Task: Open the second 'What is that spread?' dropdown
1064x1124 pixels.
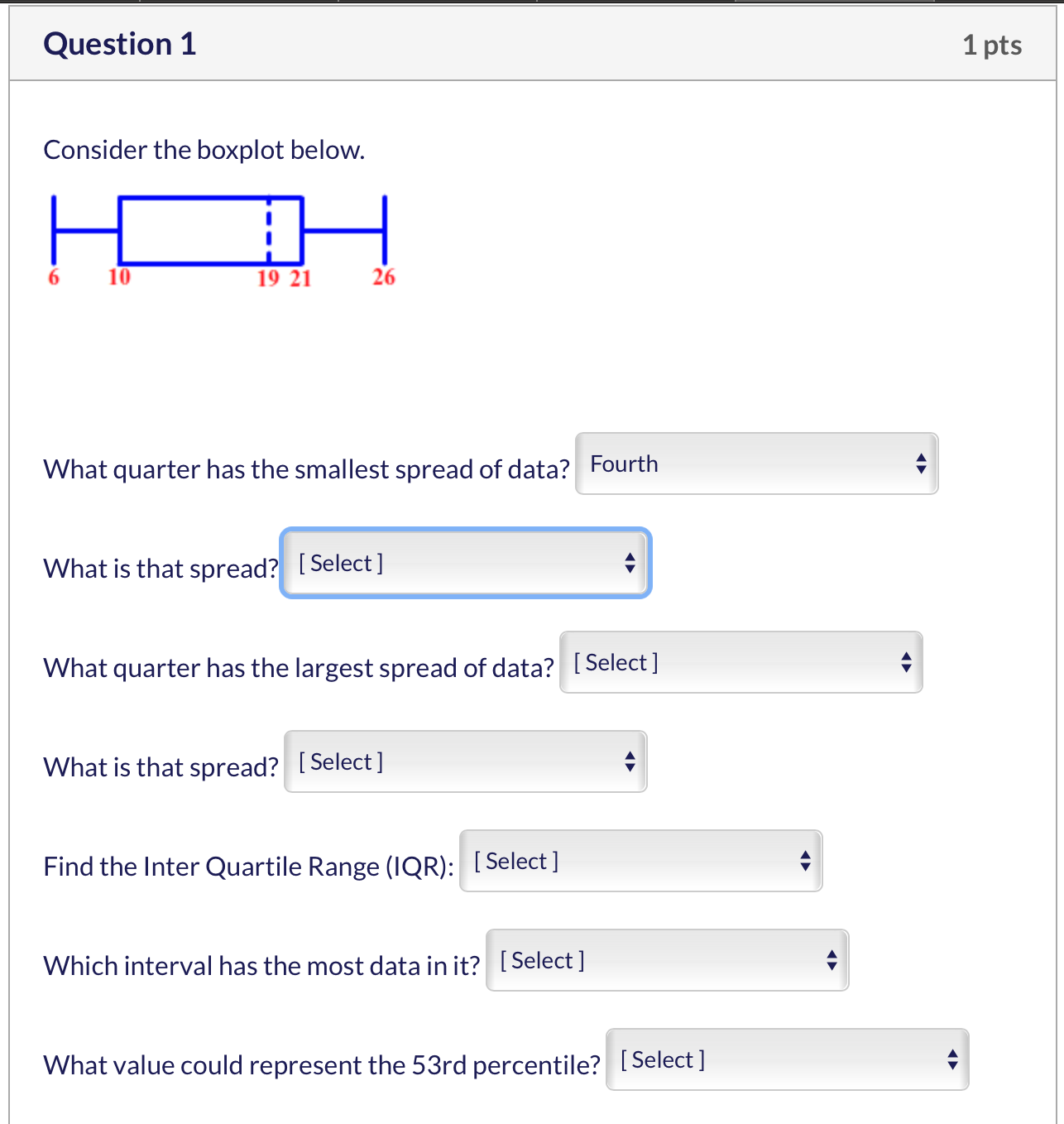Action: point(464,761)
